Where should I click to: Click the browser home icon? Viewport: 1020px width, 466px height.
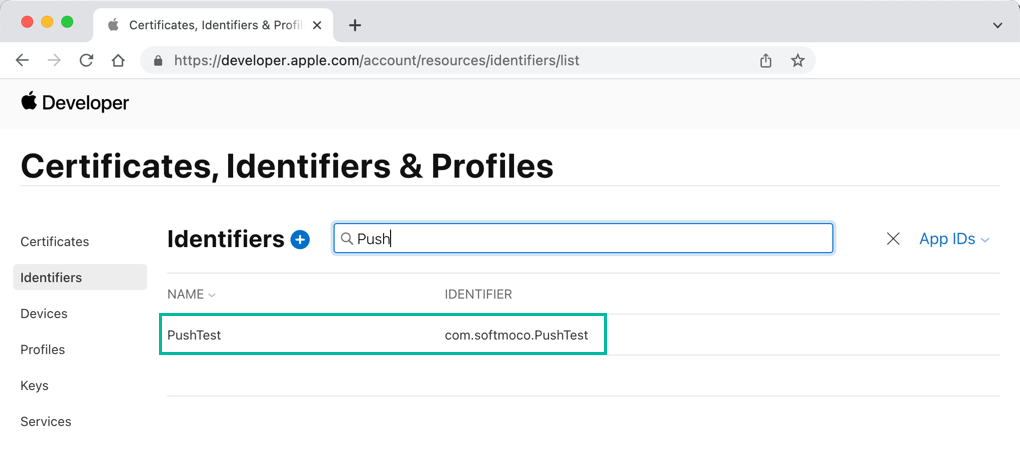click(118, 60)
